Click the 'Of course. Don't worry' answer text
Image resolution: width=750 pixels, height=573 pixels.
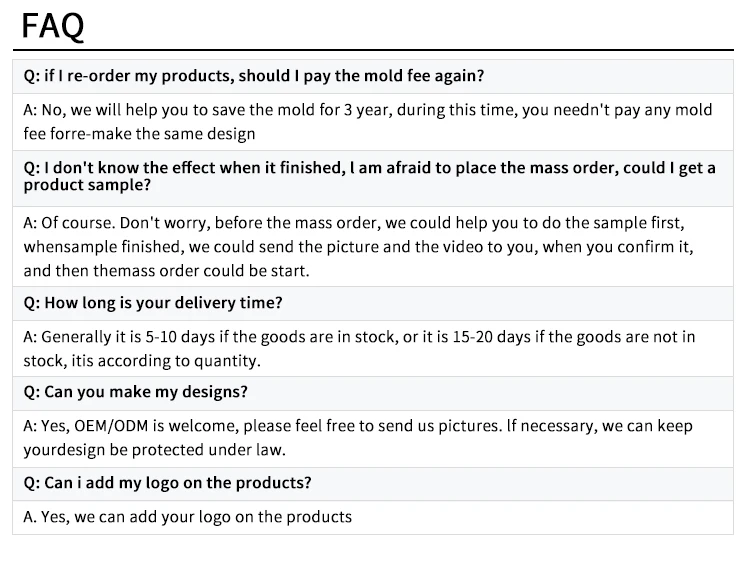[x=368, y=222]
